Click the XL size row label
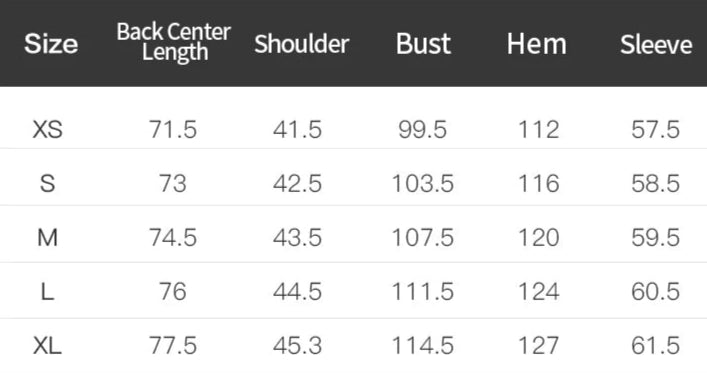Screen dimensions: 707x373 (x=47, y=346)
